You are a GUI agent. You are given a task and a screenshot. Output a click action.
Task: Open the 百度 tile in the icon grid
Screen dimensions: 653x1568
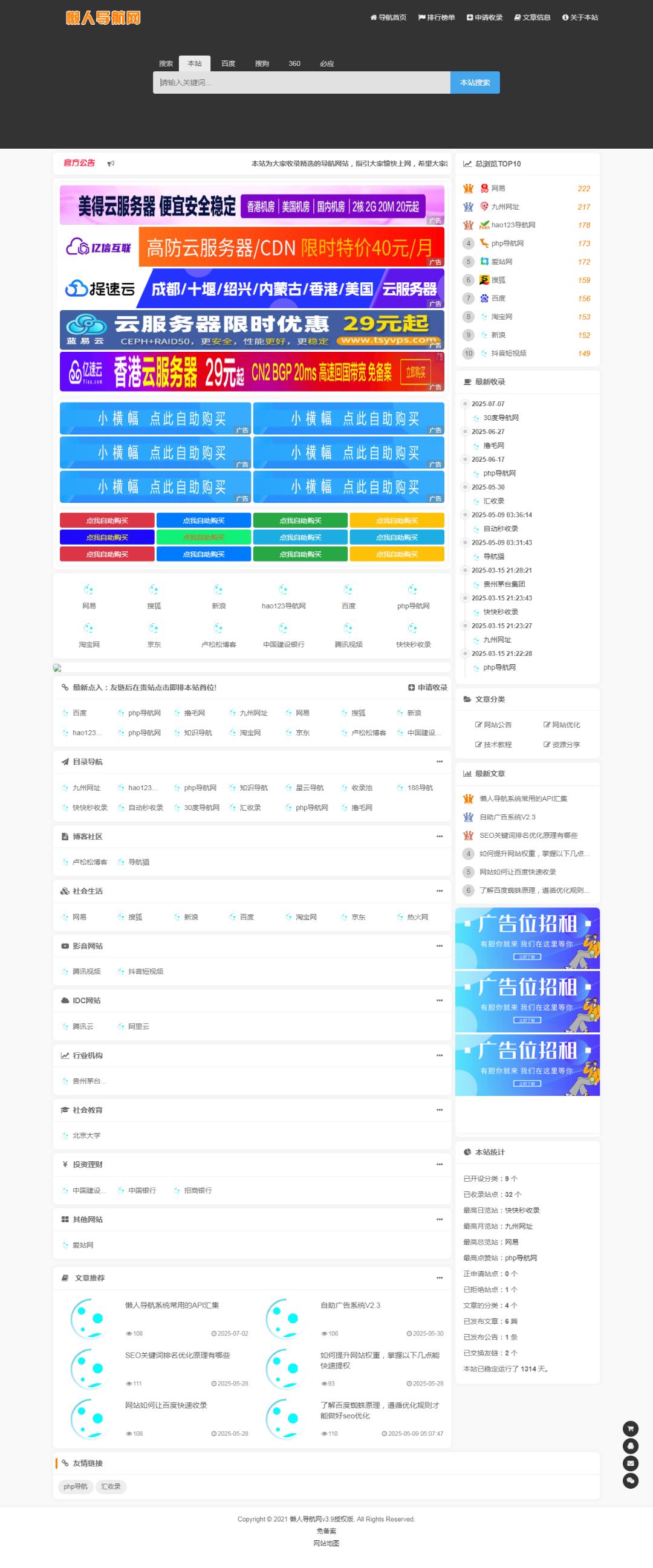pos(349,597)
